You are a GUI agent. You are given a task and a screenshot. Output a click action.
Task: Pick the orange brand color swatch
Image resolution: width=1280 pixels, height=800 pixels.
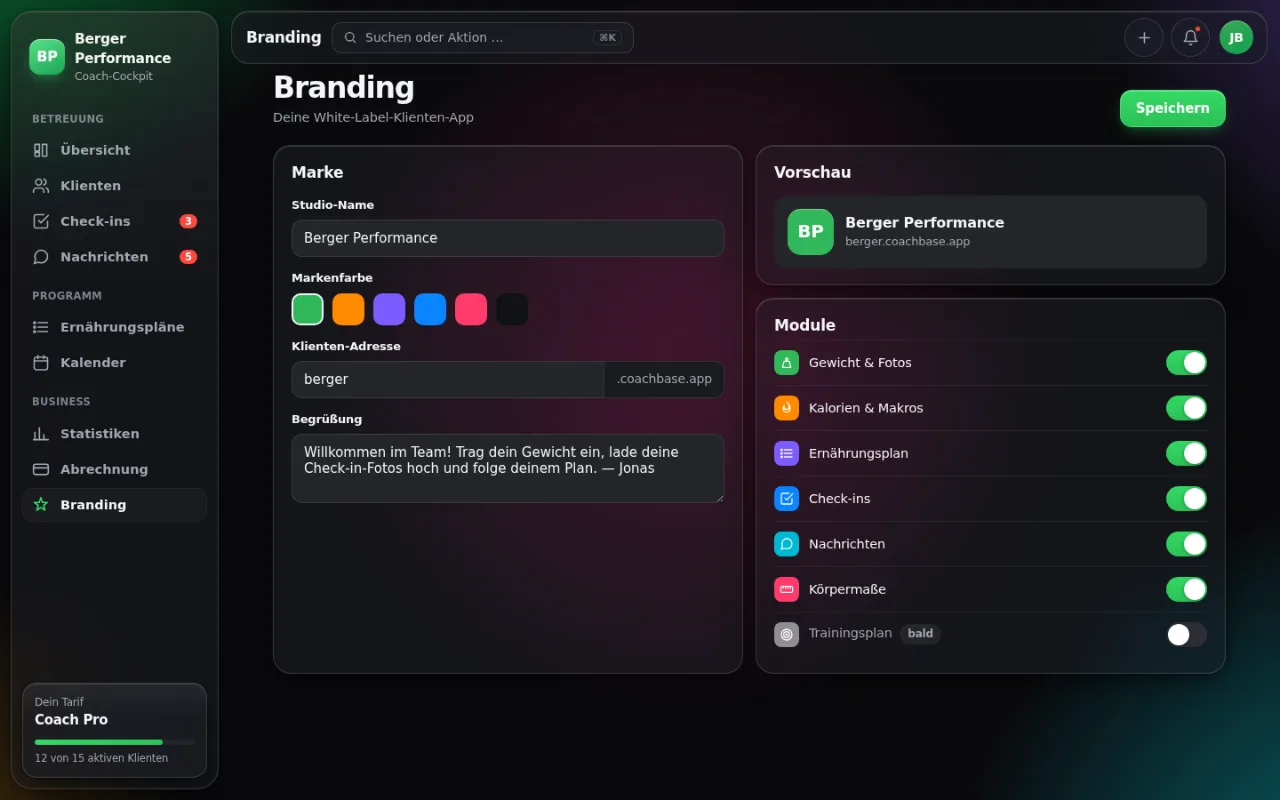tap(348, 309)
